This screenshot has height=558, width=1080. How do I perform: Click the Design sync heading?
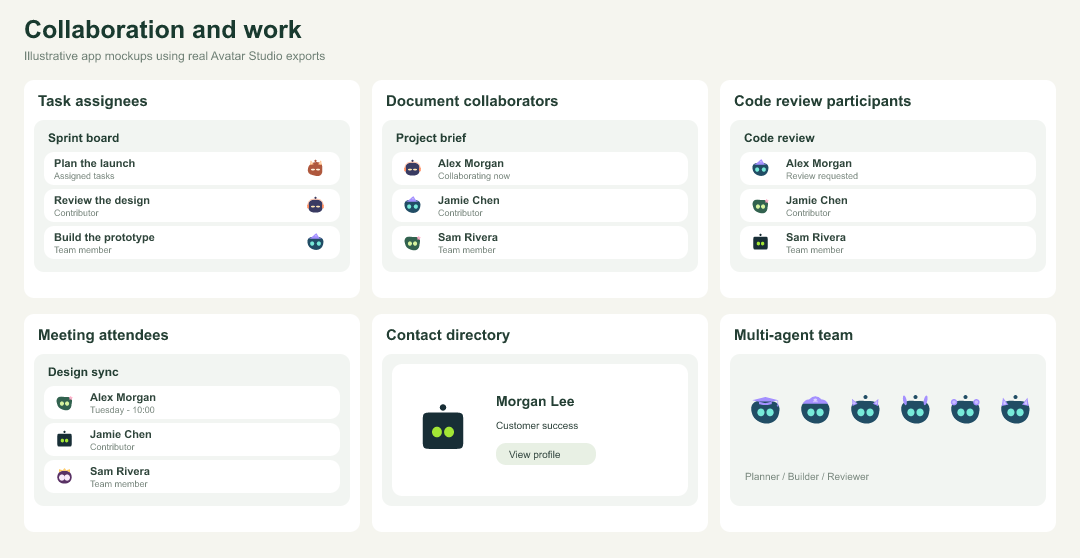83,372
